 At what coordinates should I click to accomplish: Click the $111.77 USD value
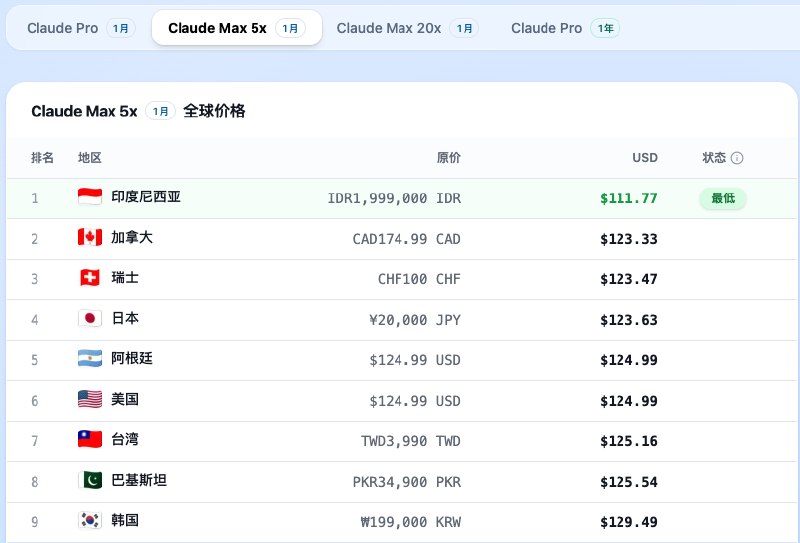pyautogui.click(x=629, y=199)
